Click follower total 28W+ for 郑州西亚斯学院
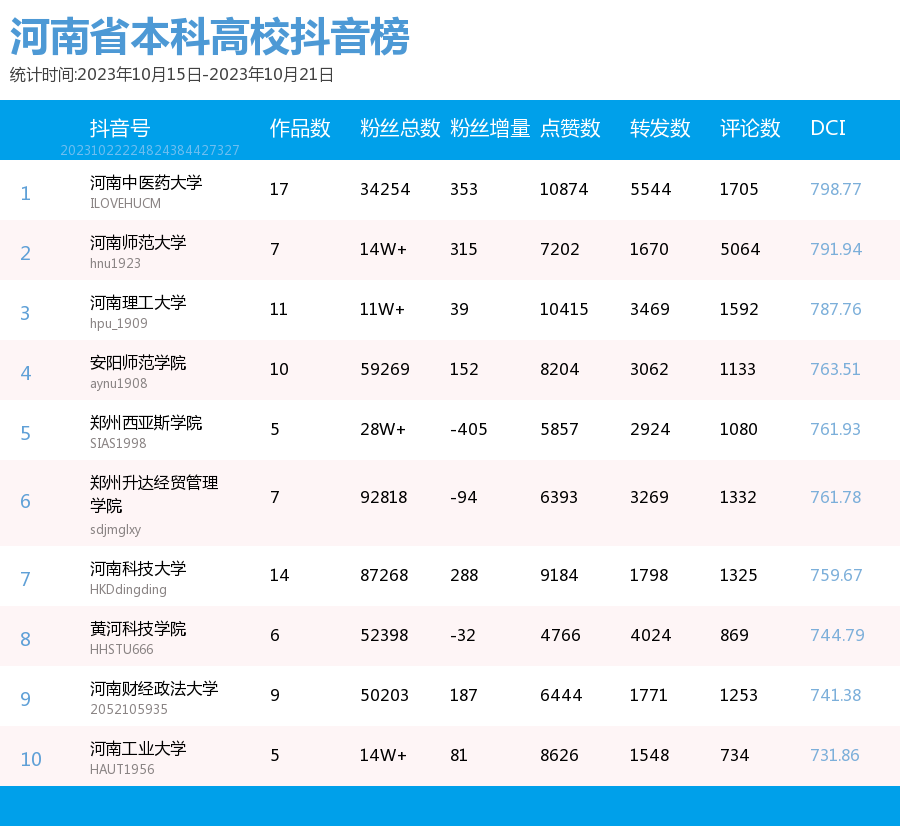Screen dimensions: 900x826 [383, 429]
